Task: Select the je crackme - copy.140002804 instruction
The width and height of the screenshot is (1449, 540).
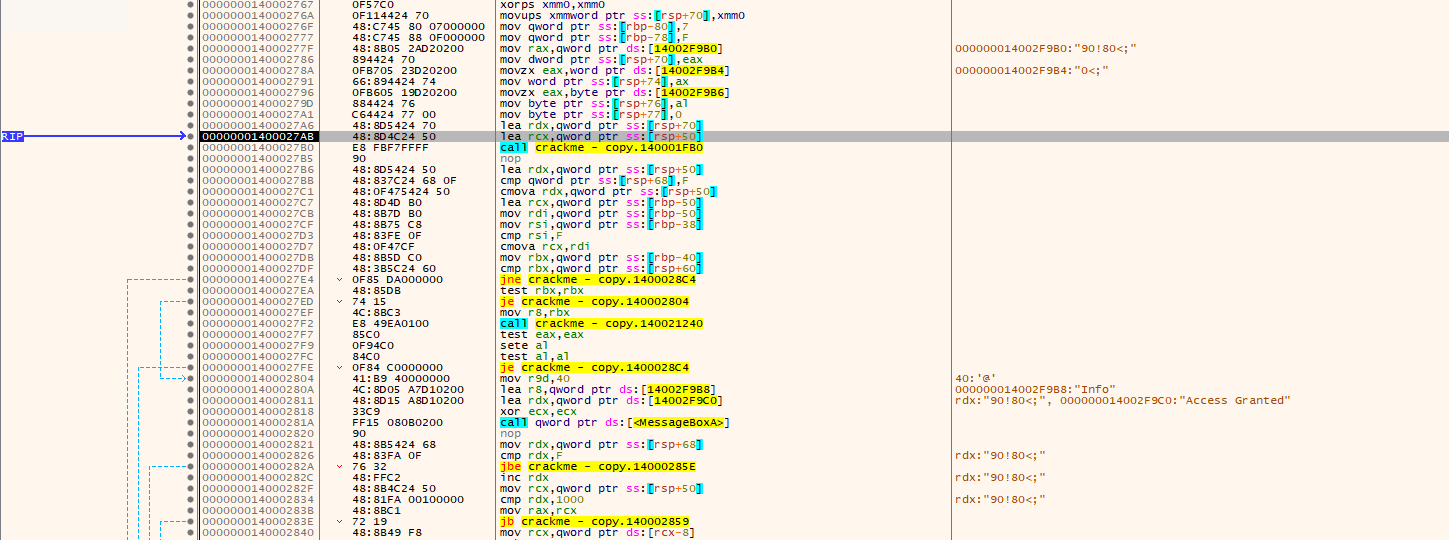Action: click(x=594, y=301)
